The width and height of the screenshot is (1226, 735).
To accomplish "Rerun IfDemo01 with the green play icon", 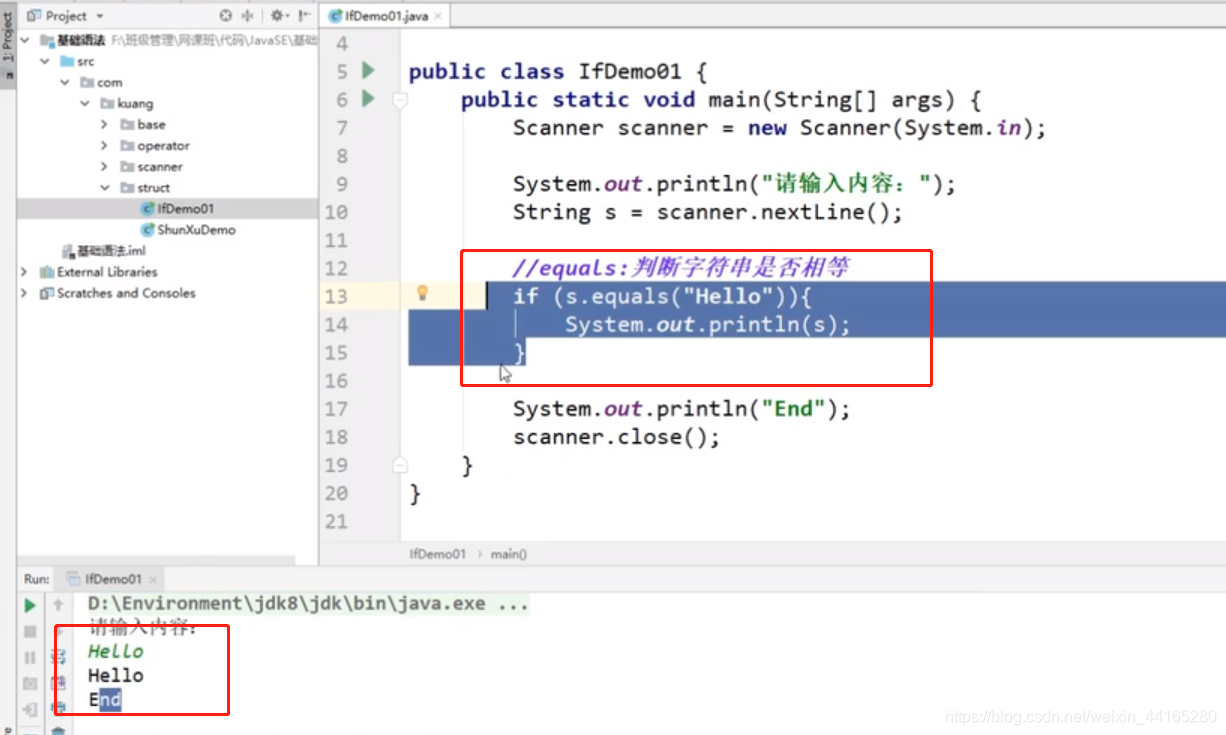I will (x=30, y=605).
